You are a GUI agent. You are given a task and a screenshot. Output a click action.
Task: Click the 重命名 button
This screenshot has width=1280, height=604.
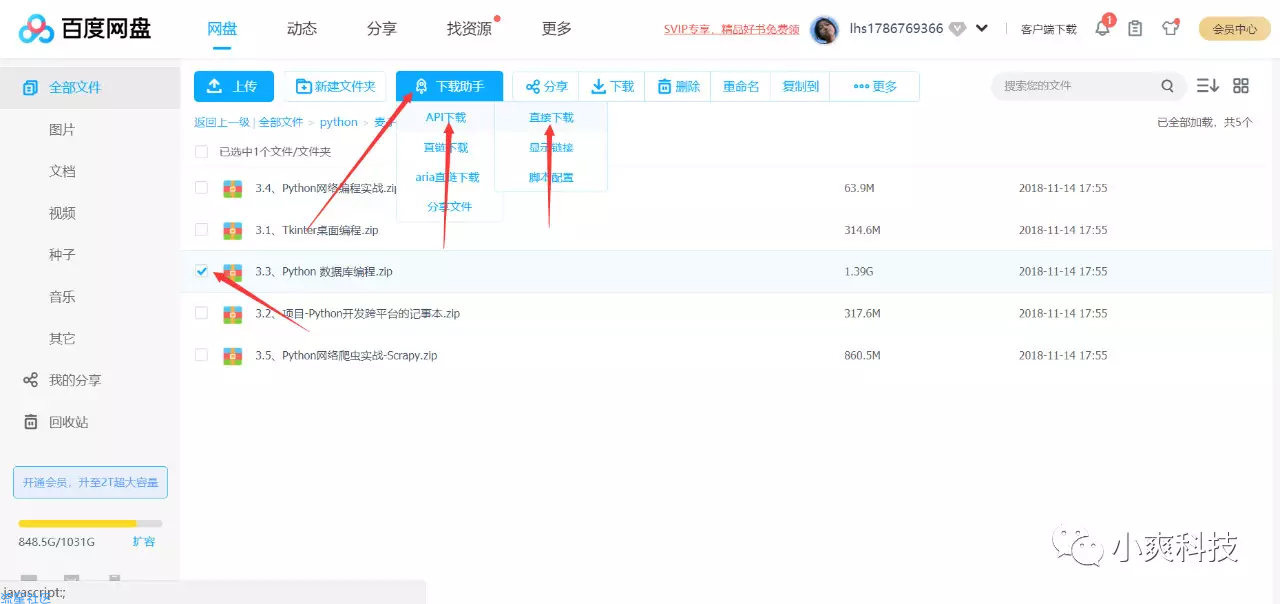coord(741,87)
